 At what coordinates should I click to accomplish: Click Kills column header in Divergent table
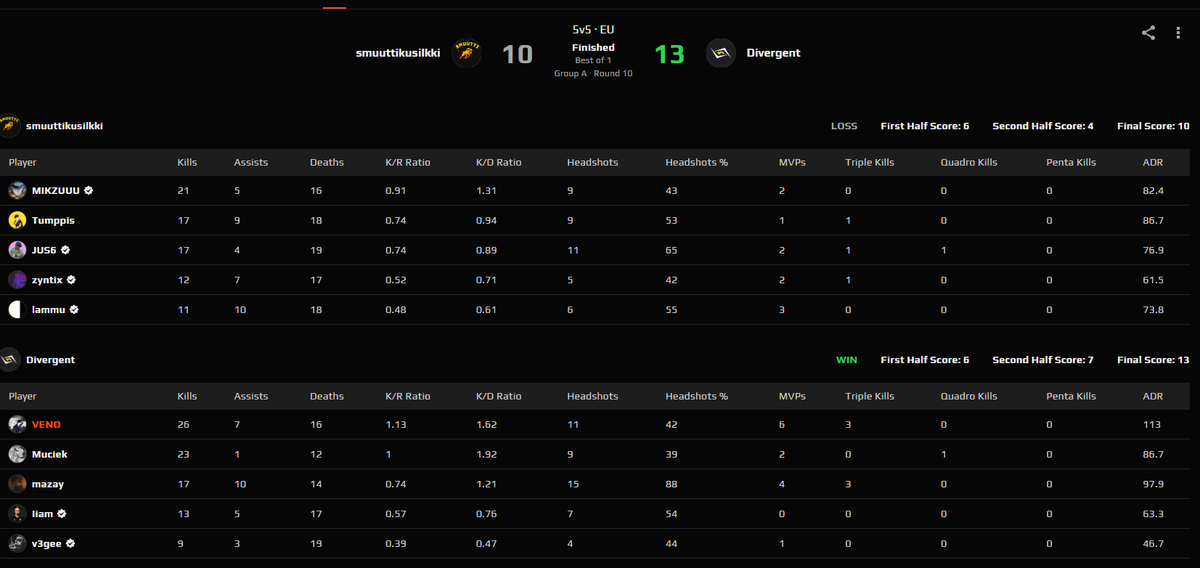pos(187,396)
